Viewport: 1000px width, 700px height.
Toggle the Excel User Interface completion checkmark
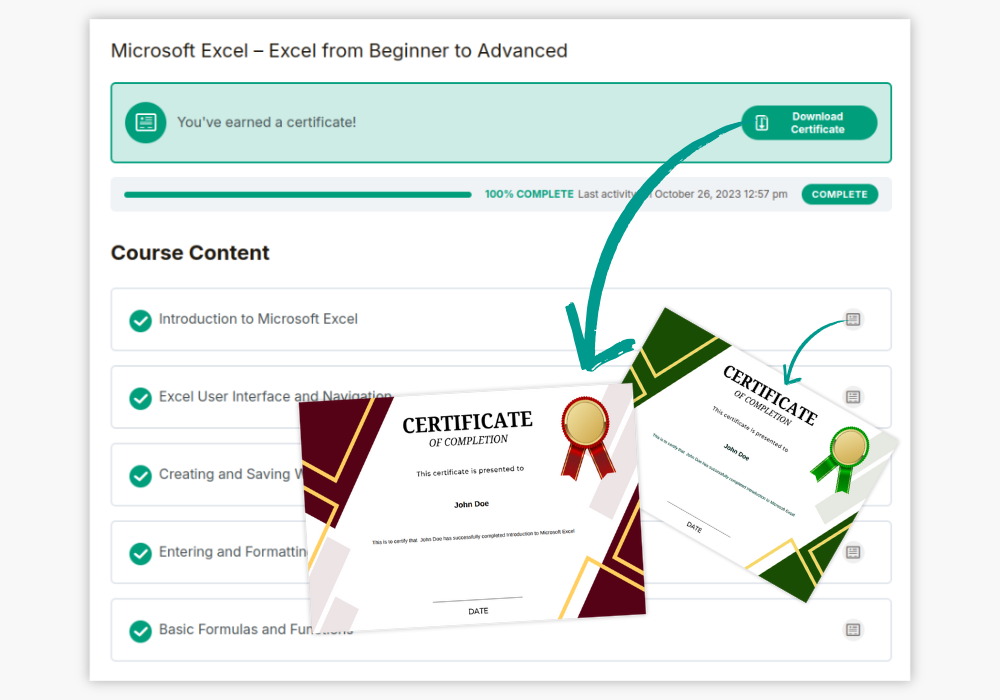pyautogui.click(x=141, y=397)
